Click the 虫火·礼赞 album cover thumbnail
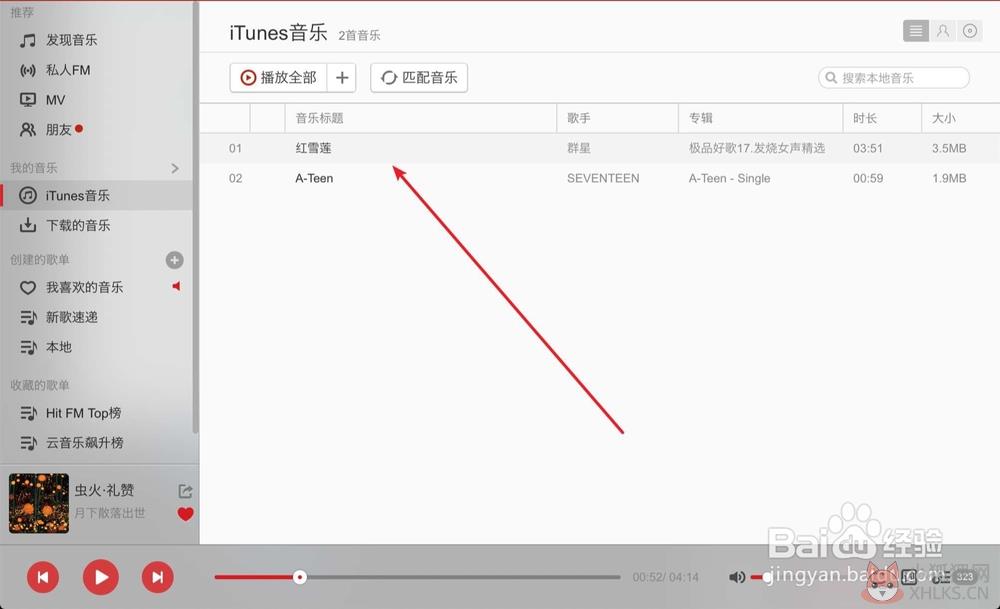Screen dimensions: 1000x609 coord(39,503)
